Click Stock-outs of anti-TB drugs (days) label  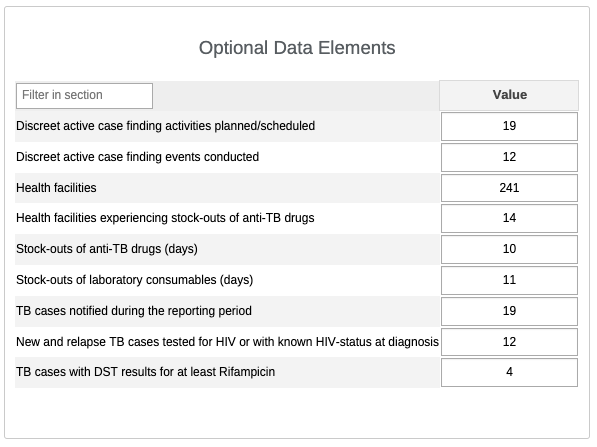[x=107, y=249]
